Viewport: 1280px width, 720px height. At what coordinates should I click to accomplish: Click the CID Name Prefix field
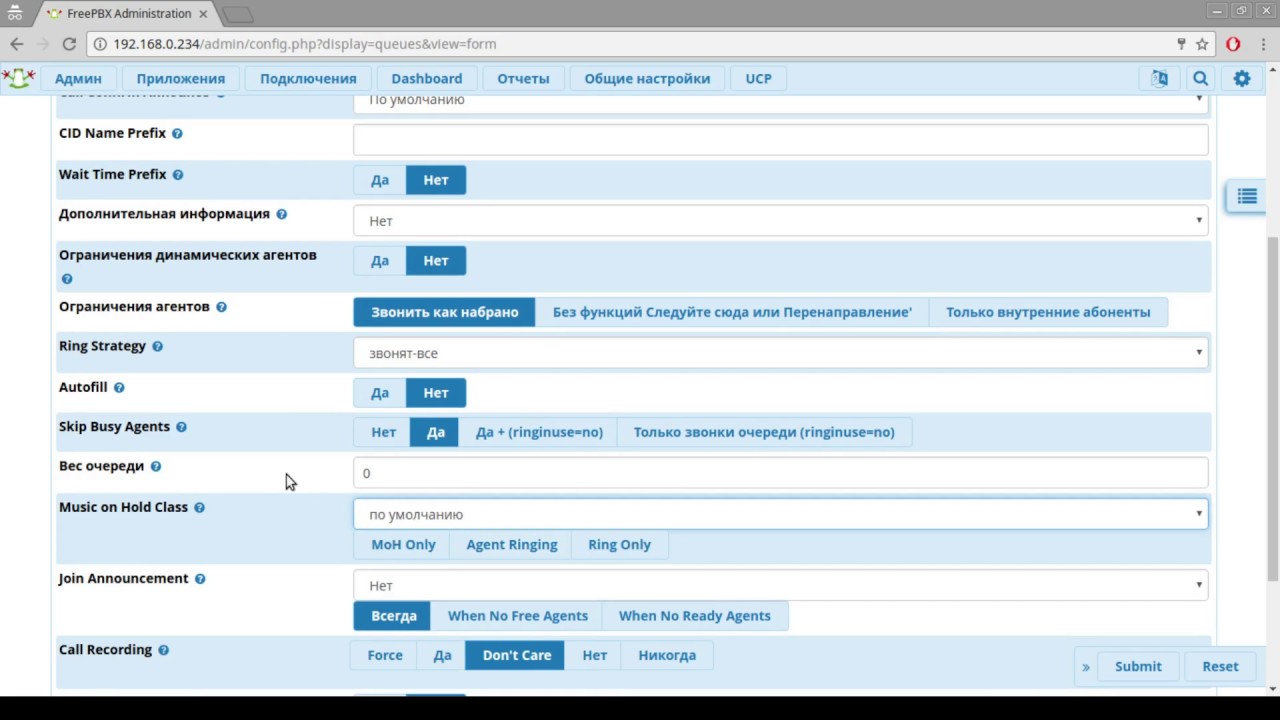[x=781, y=140]
